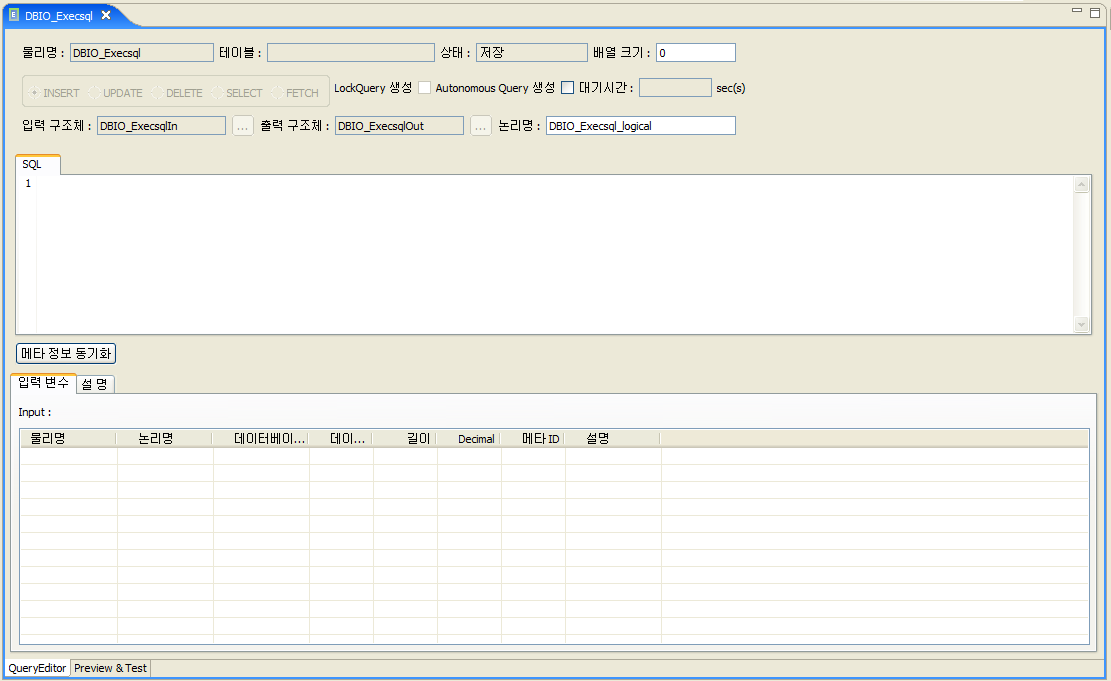Click the SQL editor scroll-down arrow

coord(1082,324)
